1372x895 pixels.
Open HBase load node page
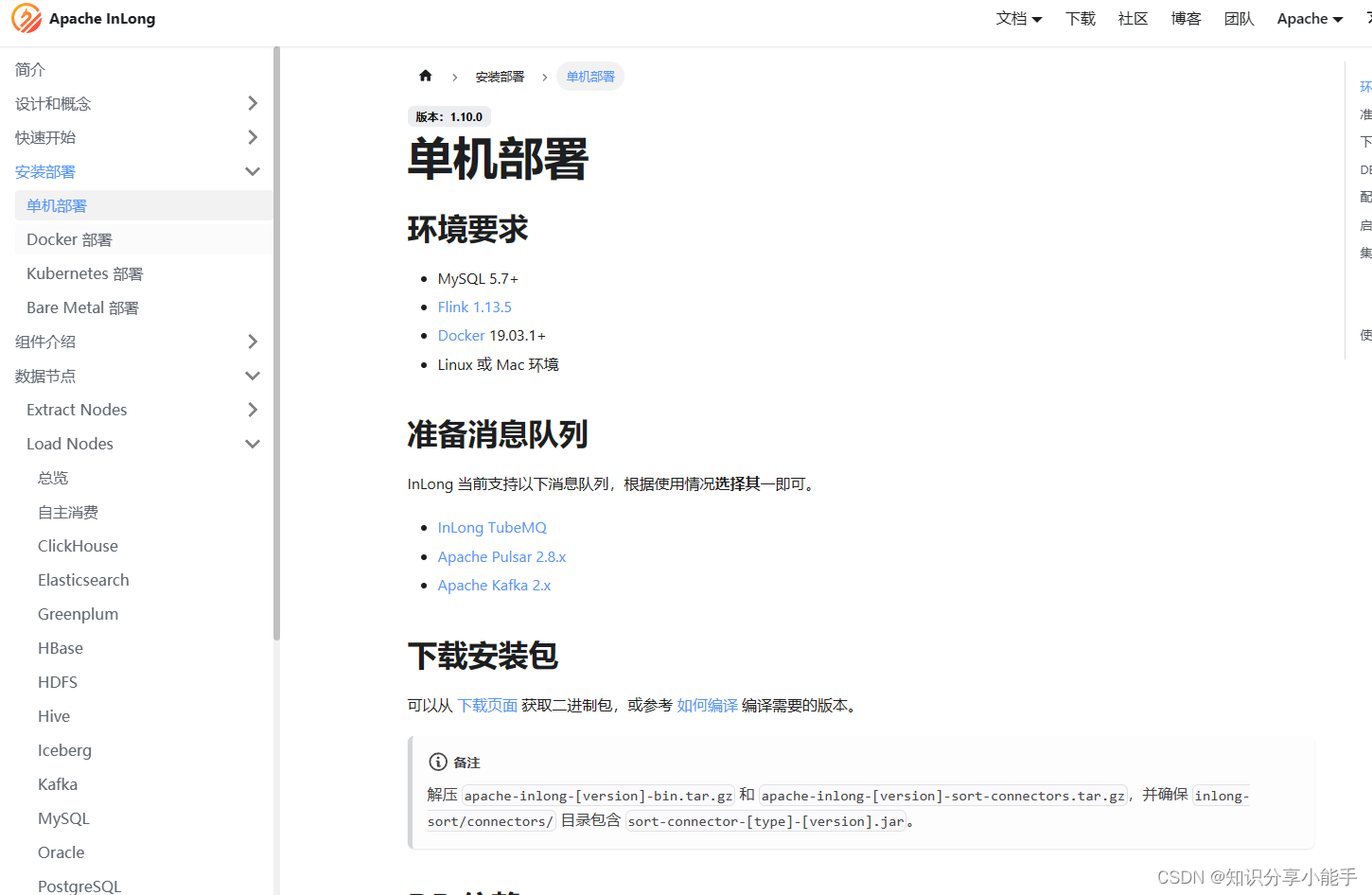[61, 648]
